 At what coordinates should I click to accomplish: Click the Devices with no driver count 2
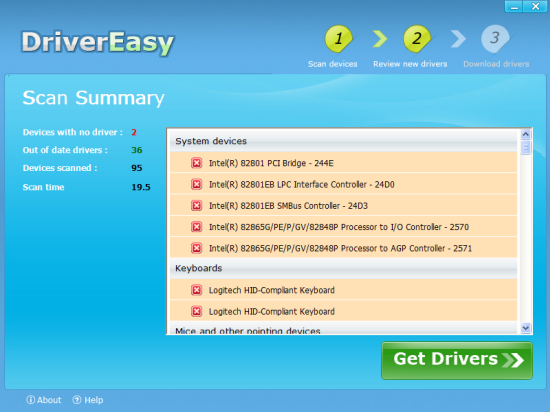[134, 133]
